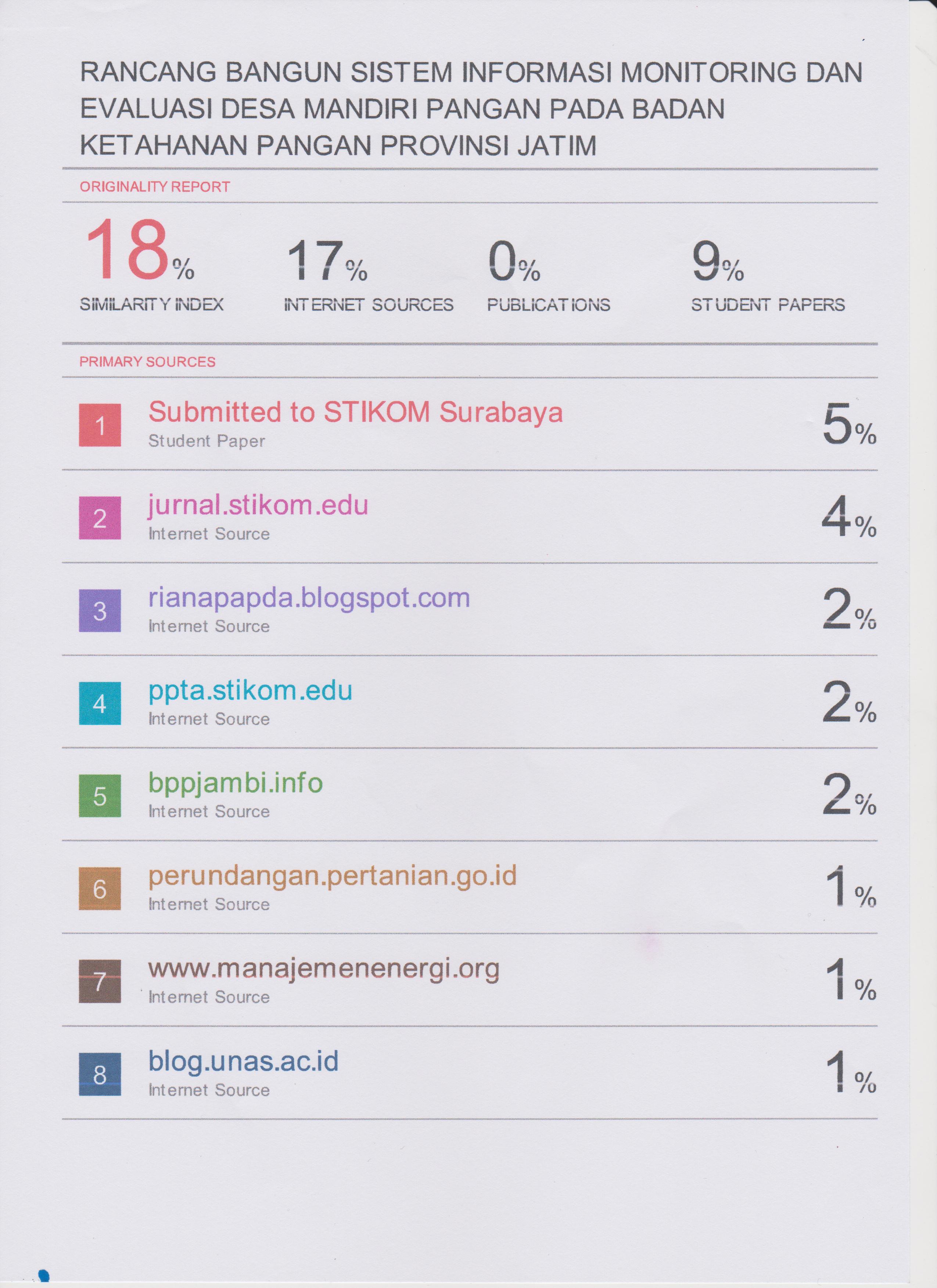Click the blog.unas.ac.id source link
Viewport: 937px width, 1288px height.
243,1061
